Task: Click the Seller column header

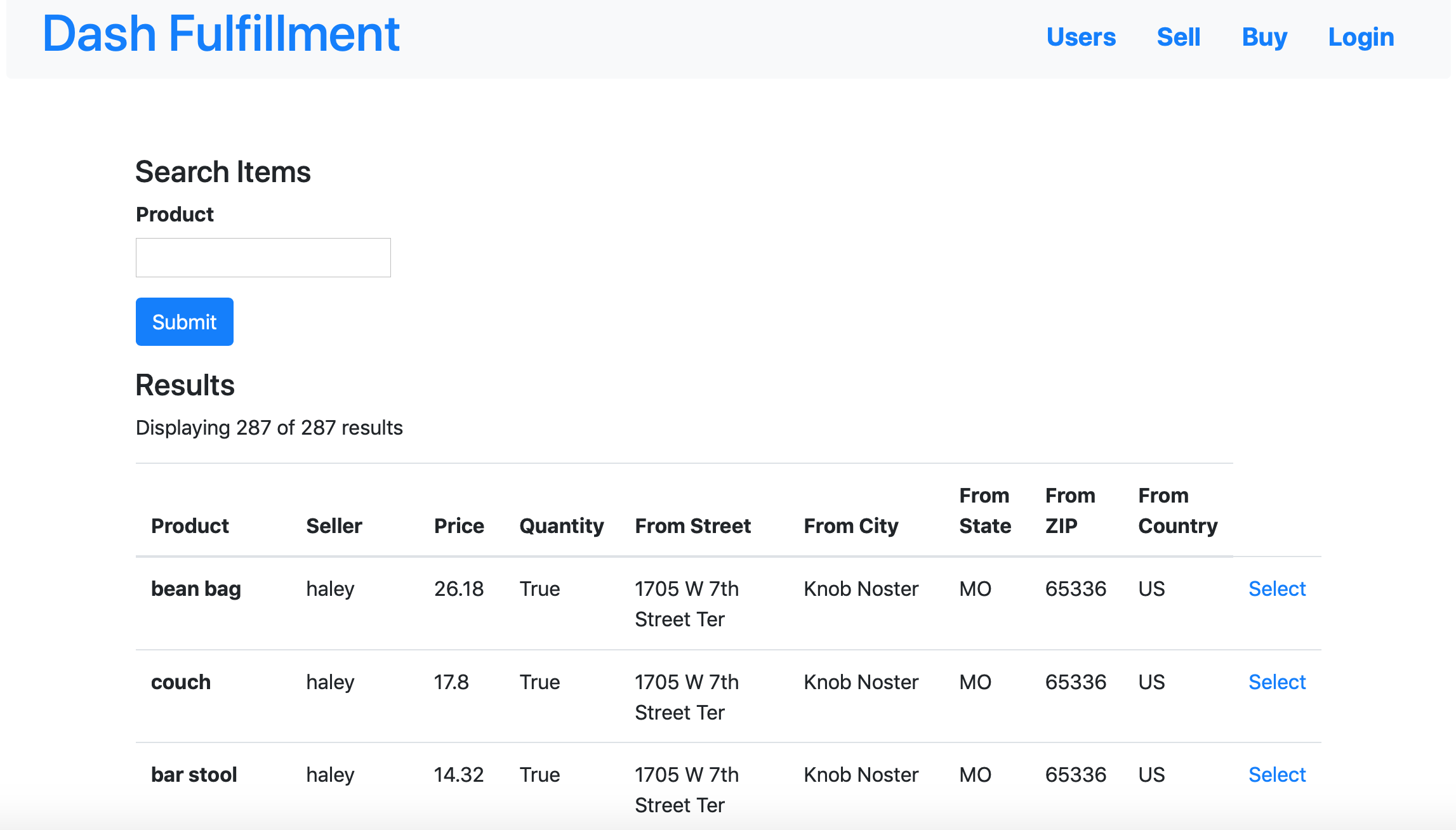Action: [334, 526]
